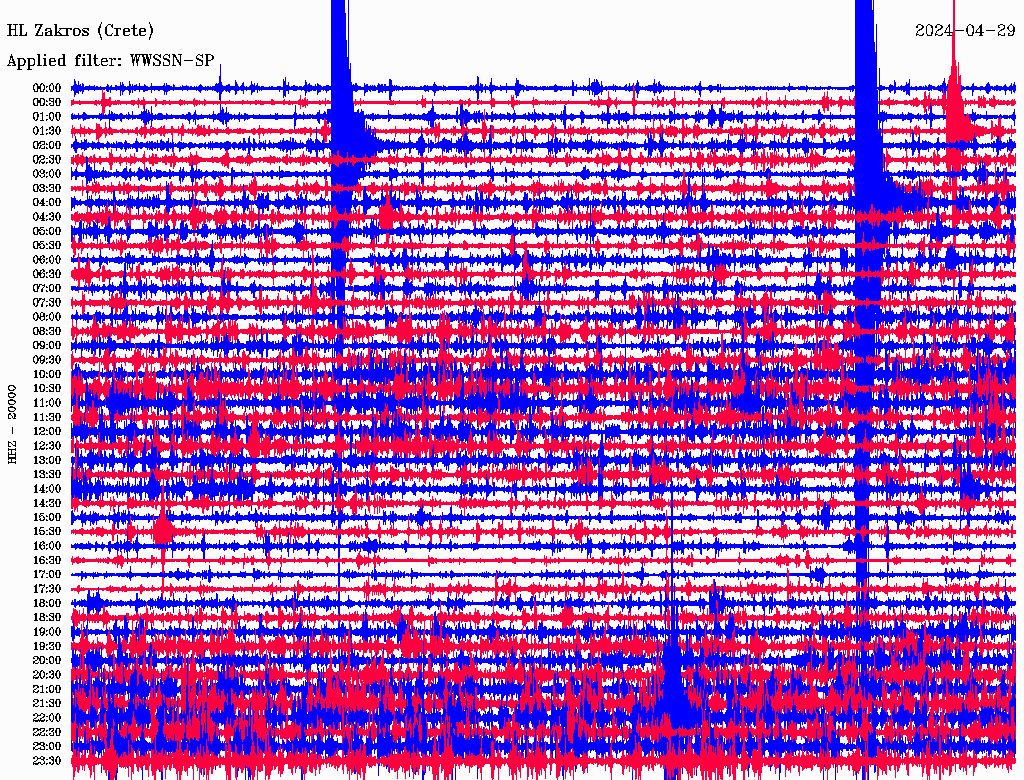Click the '10:00' time label
This screenshot has height=780, width=1024.
[47, 374]
